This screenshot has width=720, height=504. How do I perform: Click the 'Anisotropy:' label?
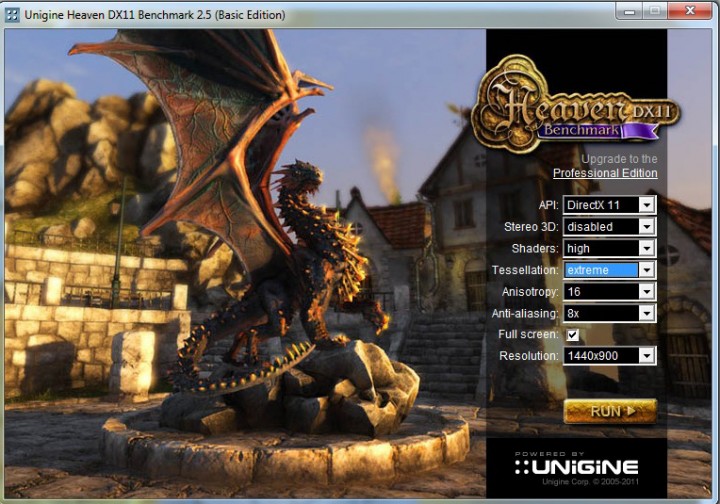click(530, 292)
